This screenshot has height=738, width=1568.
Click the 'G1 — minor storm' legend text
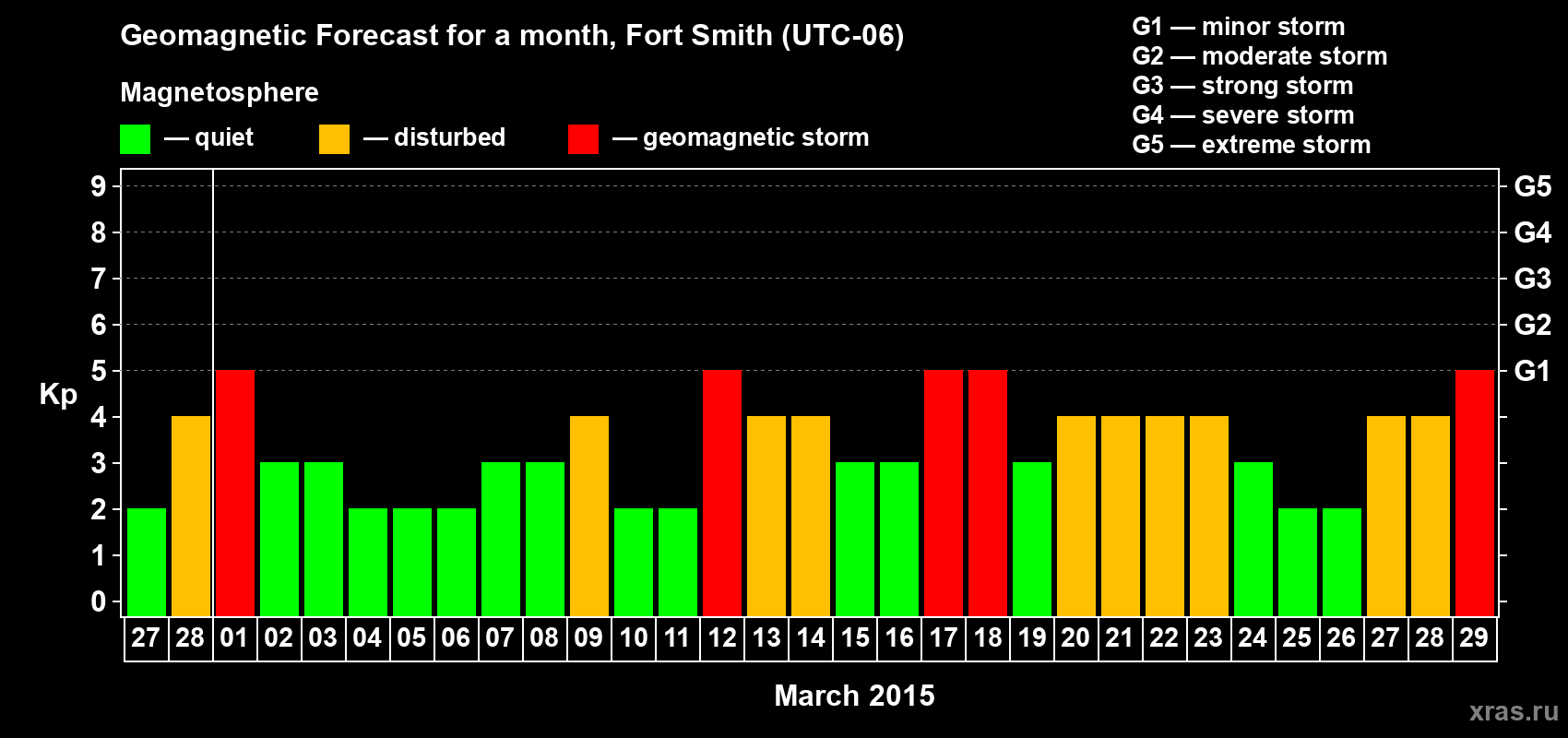pos(1239,27)
